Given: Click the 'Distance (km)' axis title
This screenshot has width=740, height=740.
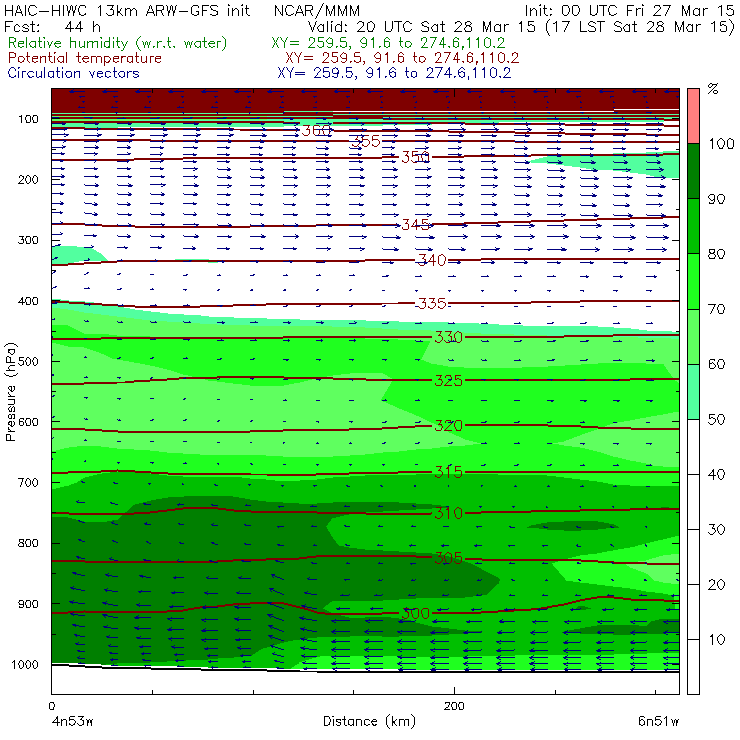Looking at the screenshot, I should coord(370,722).
